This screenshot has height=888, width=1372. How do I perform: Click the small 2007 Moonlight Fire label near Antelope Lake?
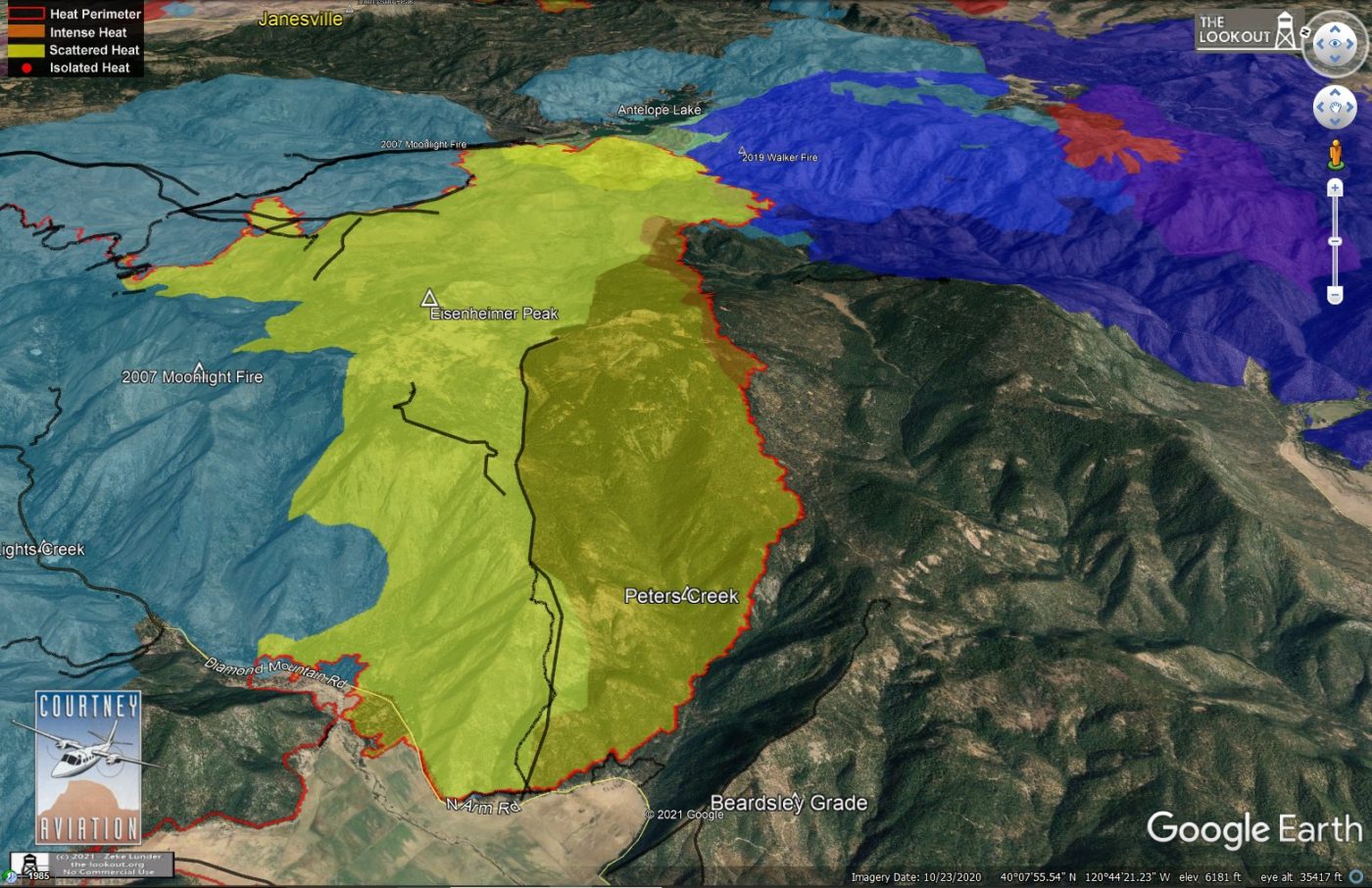coord(423,144)
